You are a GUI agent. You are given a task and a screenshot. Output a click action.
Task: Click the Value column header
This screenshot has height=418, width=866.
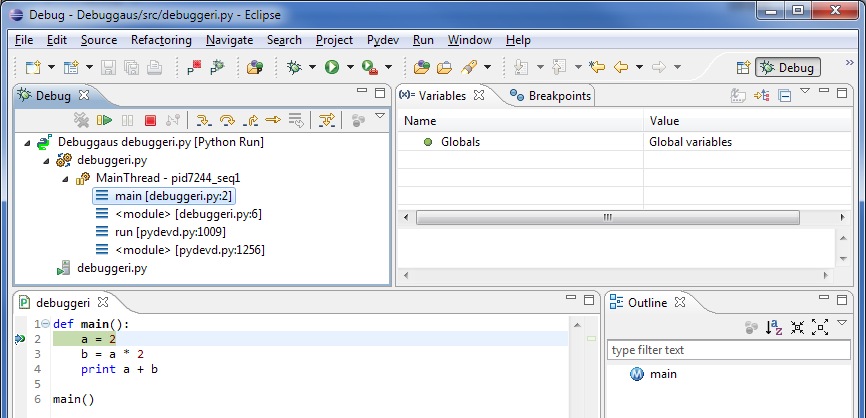point(748,121)
